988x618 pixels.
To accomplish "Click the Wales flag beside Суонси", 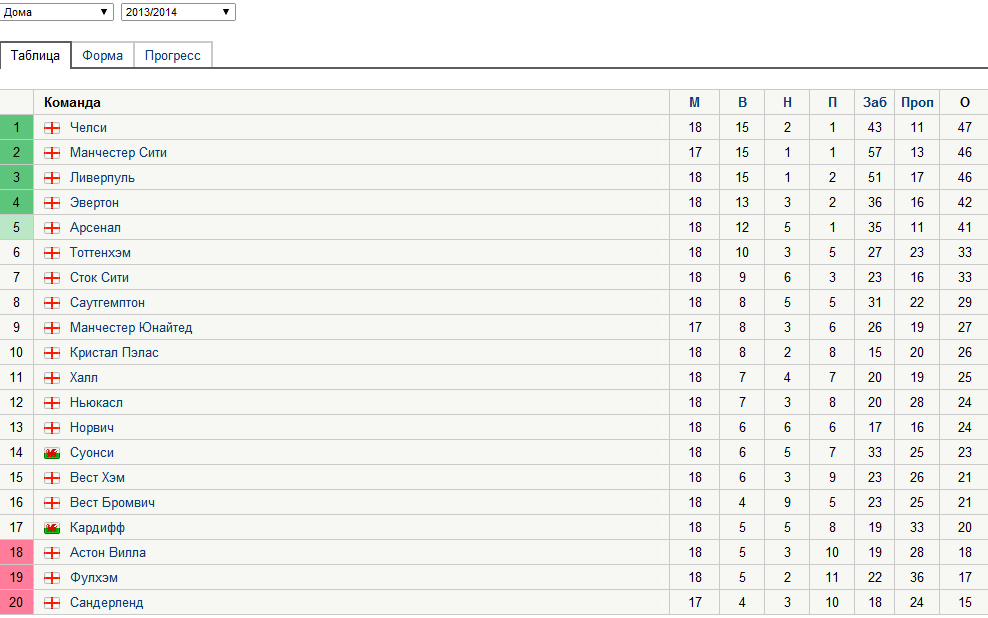I will click(x=52, y=452).
